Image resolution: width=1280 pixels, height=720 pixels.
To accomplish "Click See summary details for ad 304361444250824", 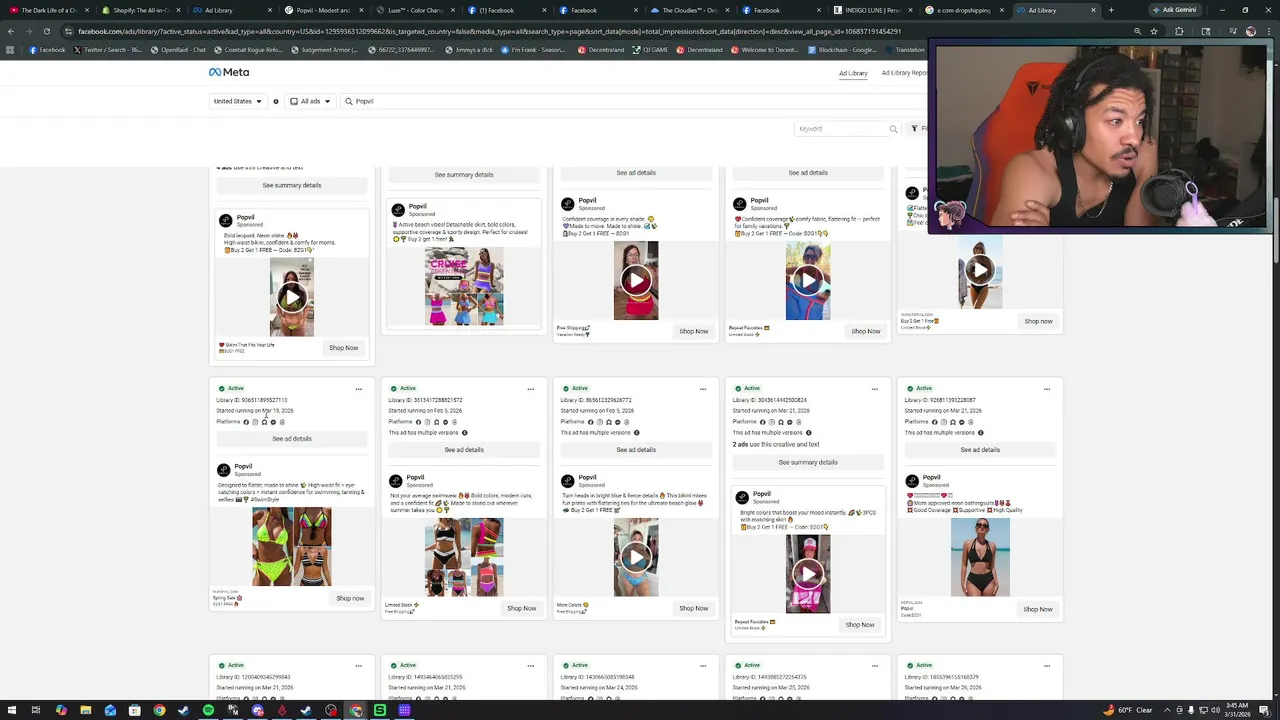I will (808, 462).
